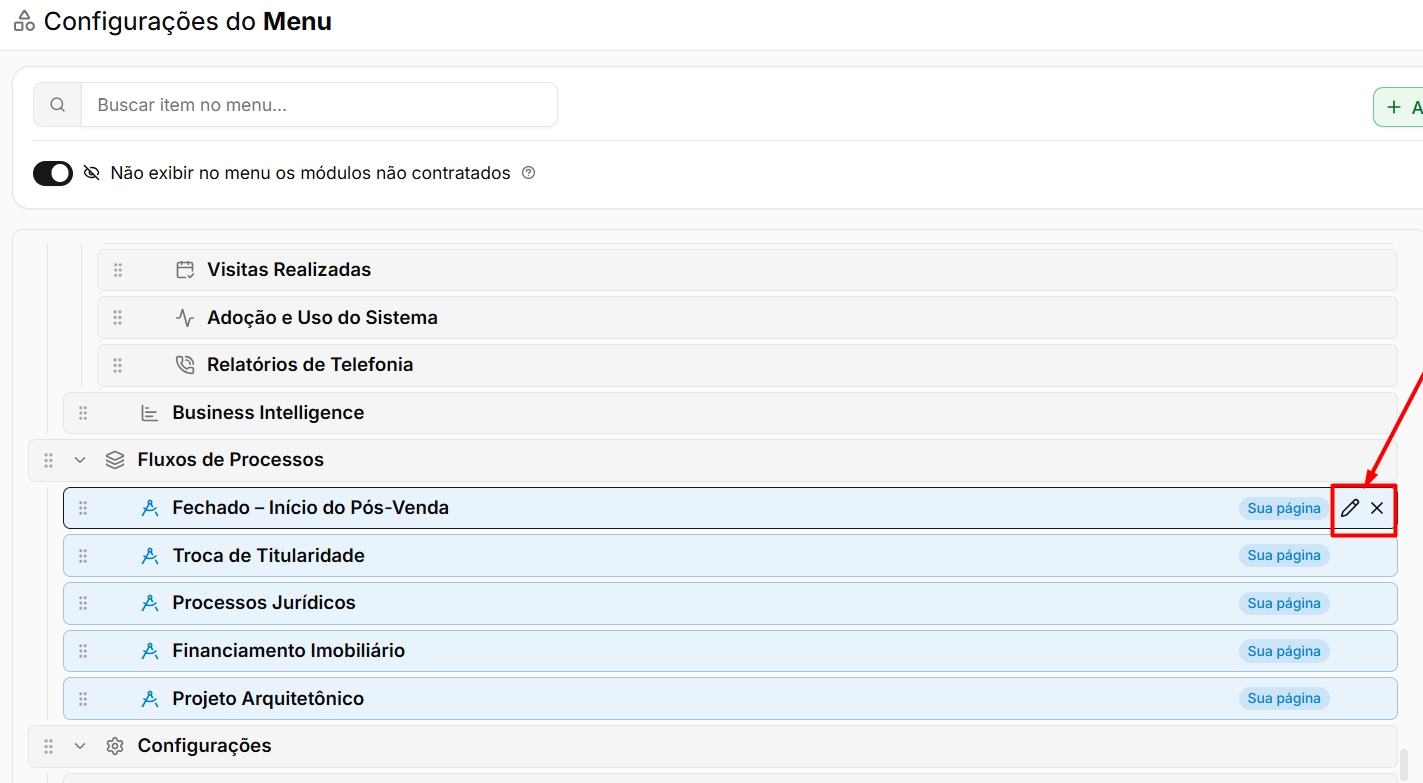Remove Fechado – Início do Pós-Venda with X icon
The image size is (1423, 783).
tap(1377, 508)
